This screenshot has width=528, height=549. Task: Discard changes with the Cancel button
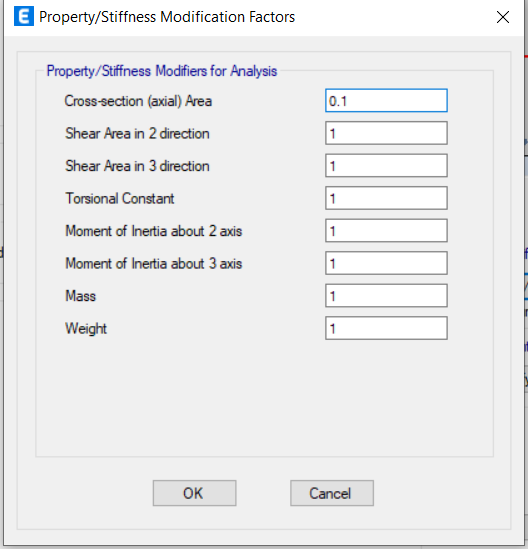click(x=332, y=493)
